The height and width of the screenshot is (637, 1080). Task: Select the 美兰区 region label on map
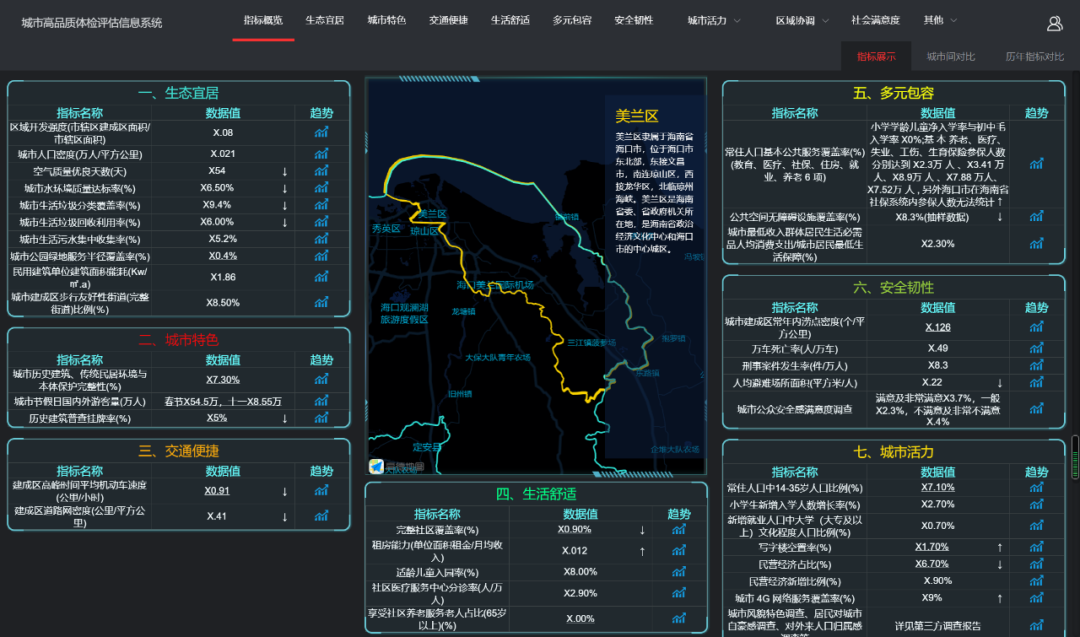(433, 214)
